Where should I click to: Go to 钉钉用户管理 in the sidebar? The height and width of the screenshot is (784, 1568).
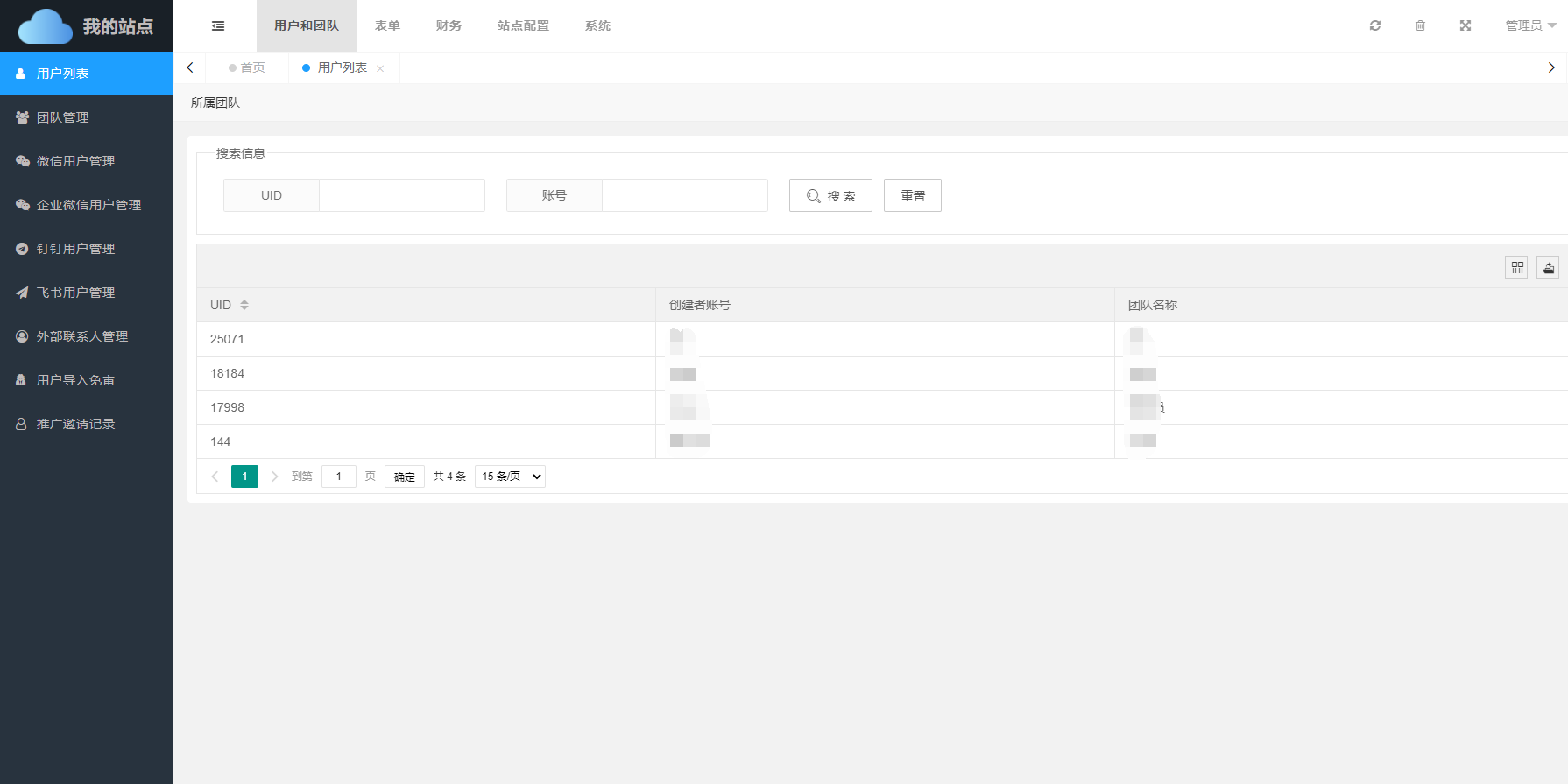[x=75, y=249]
